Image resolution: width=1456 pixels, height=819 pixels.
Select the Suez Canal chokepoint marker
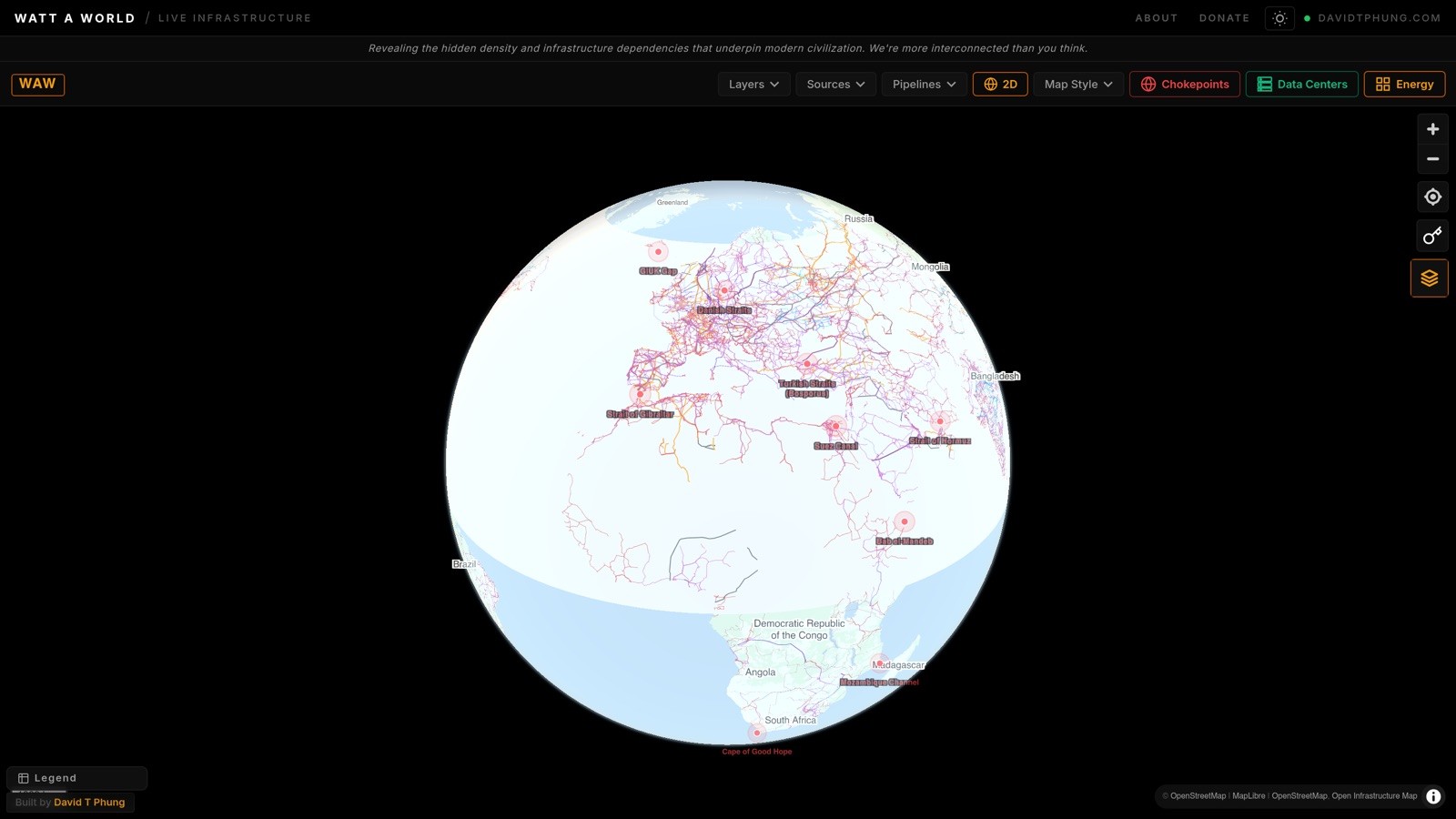pyautogui.click(x=835, y=425)
